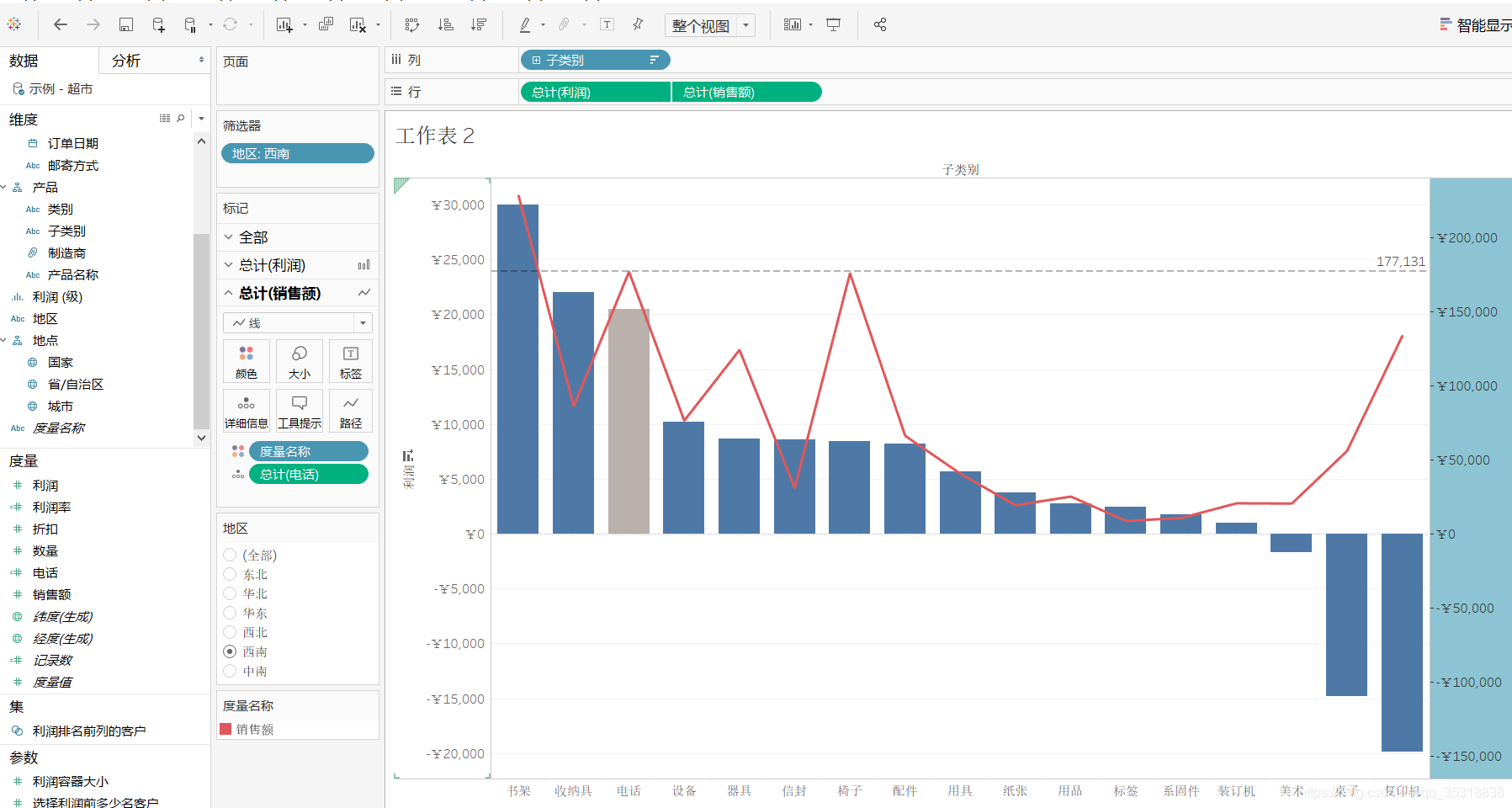Collapse the 地点 hierarchy tree
The width and height of the screenshot is (1512, 808).
[4, 340]
